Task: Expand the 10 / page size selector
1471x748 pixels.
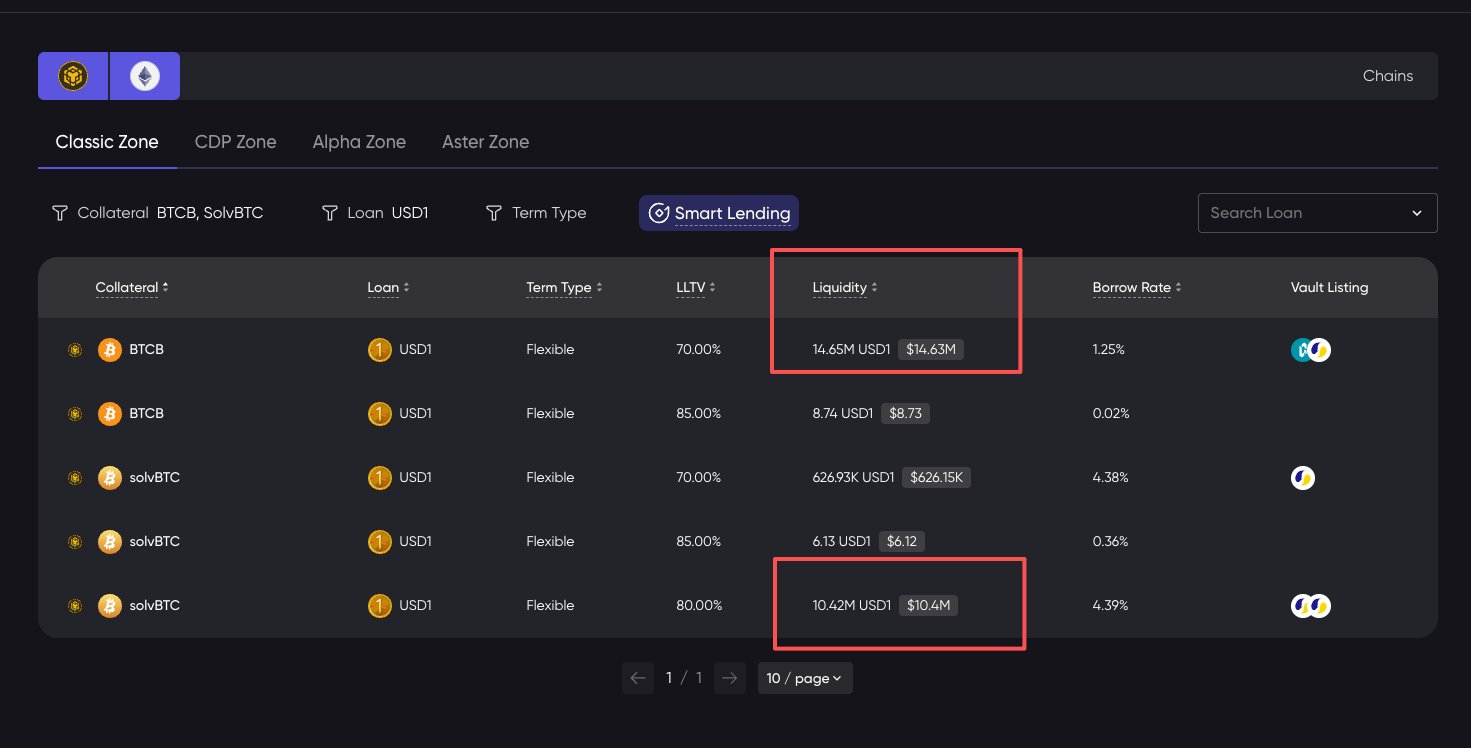Action: pos(804,678)
